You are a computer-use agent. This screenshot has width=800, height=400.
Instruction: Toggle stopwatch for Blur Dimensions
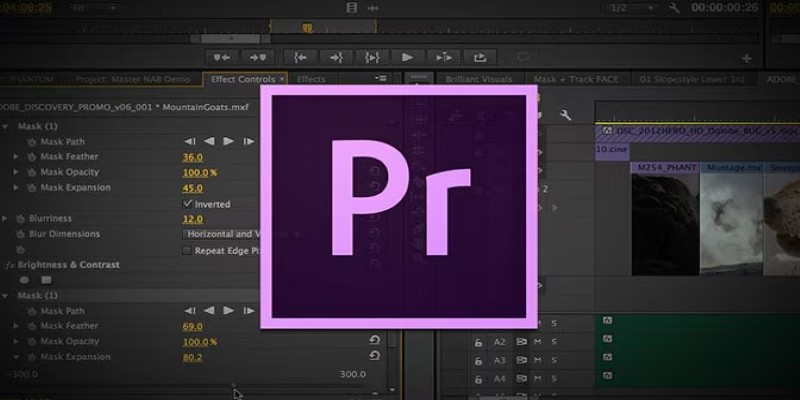[20, 234]
